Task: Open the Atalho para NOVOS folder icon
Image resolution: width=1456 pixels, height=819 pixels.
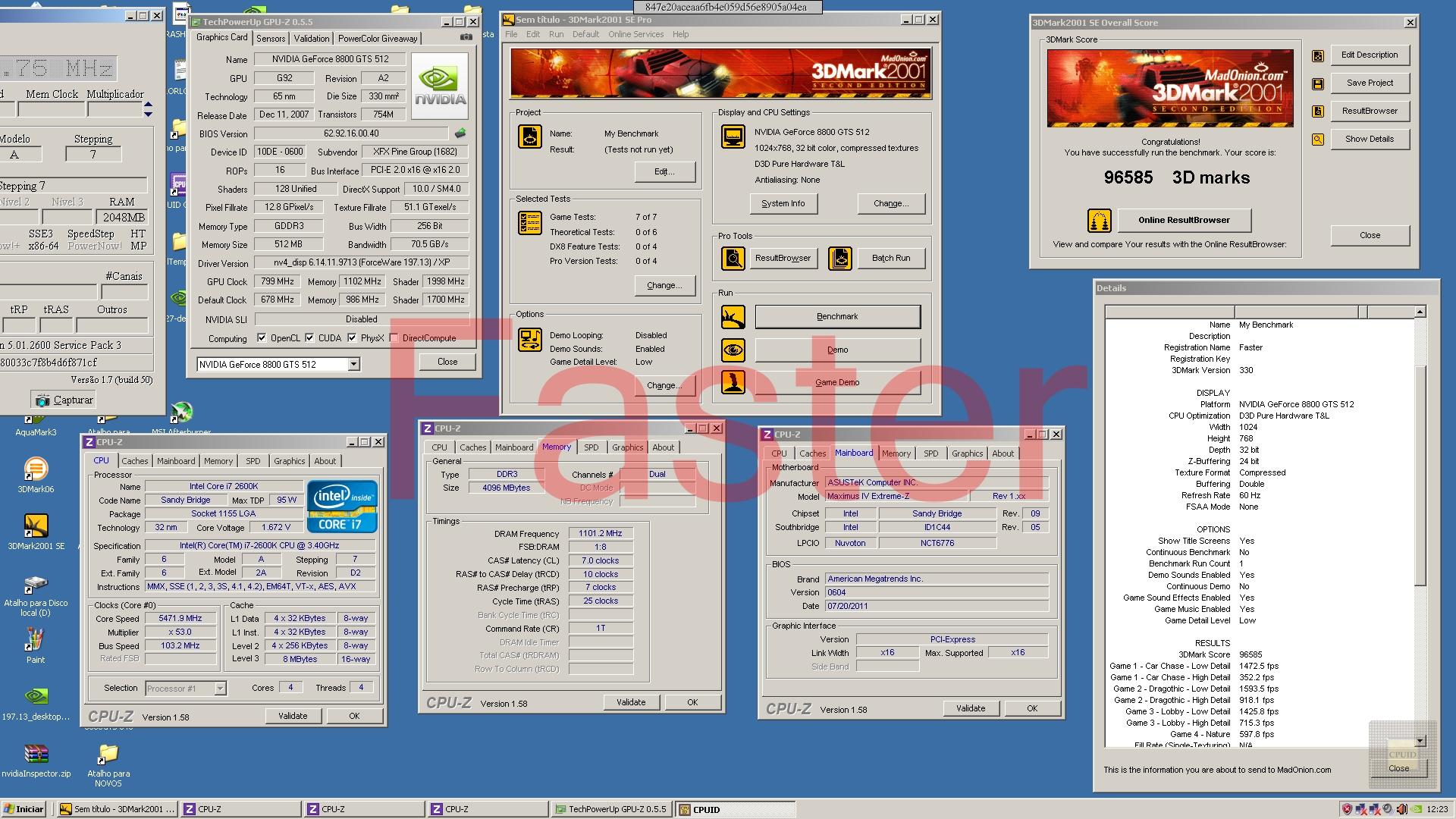Action: 108,764
